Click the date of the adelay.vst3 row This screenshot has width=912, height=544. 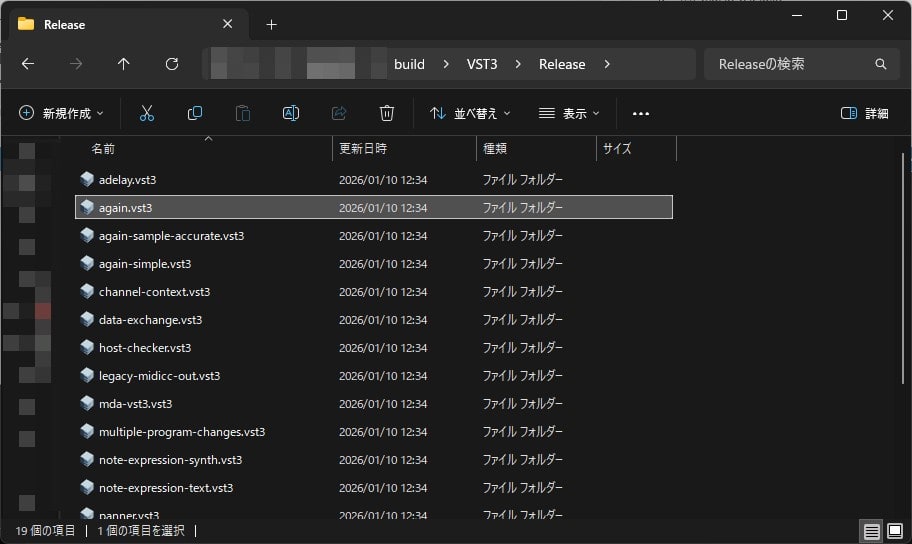383,180
